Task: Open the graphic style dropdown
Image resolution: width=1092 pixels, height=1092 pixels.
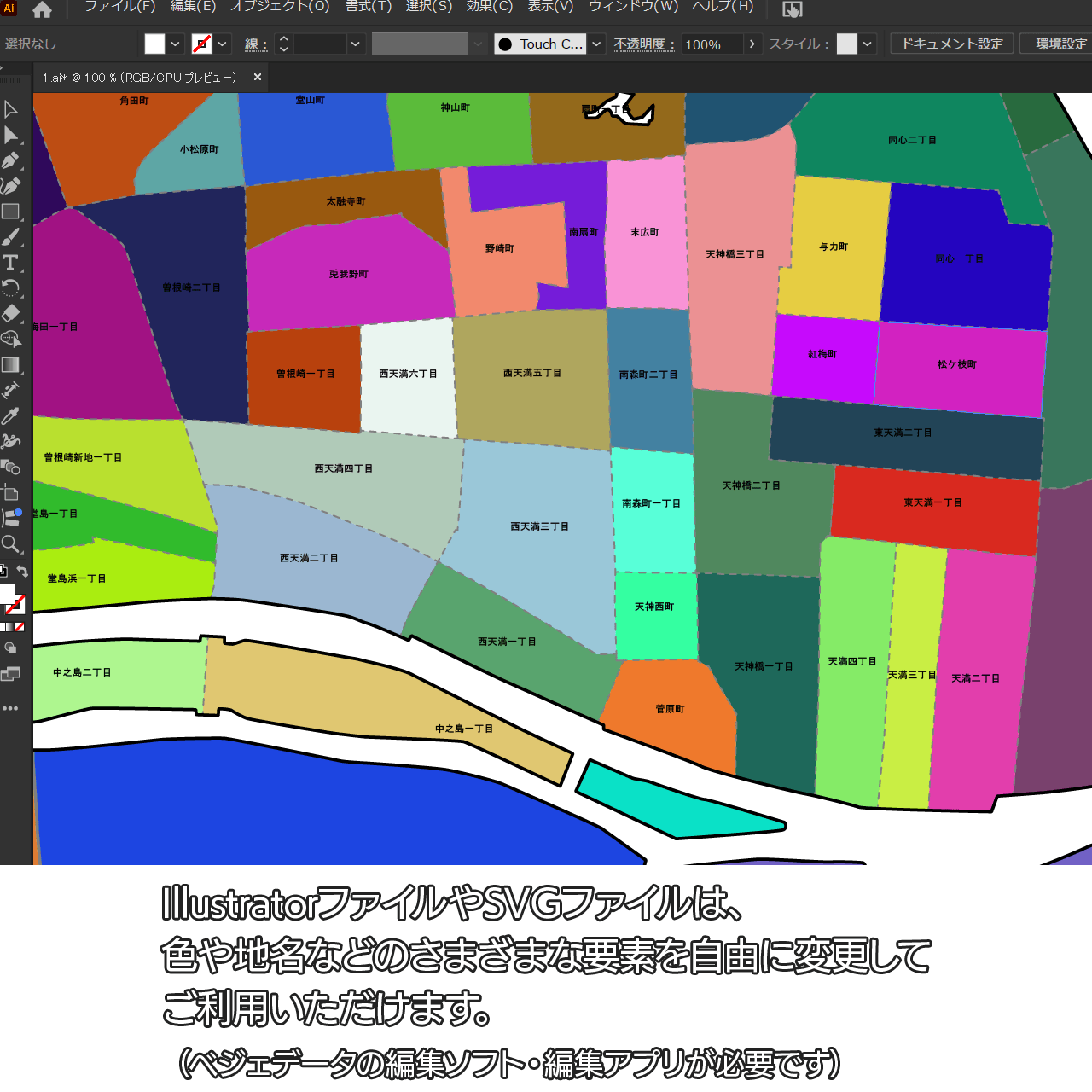Action: point(868,44)
